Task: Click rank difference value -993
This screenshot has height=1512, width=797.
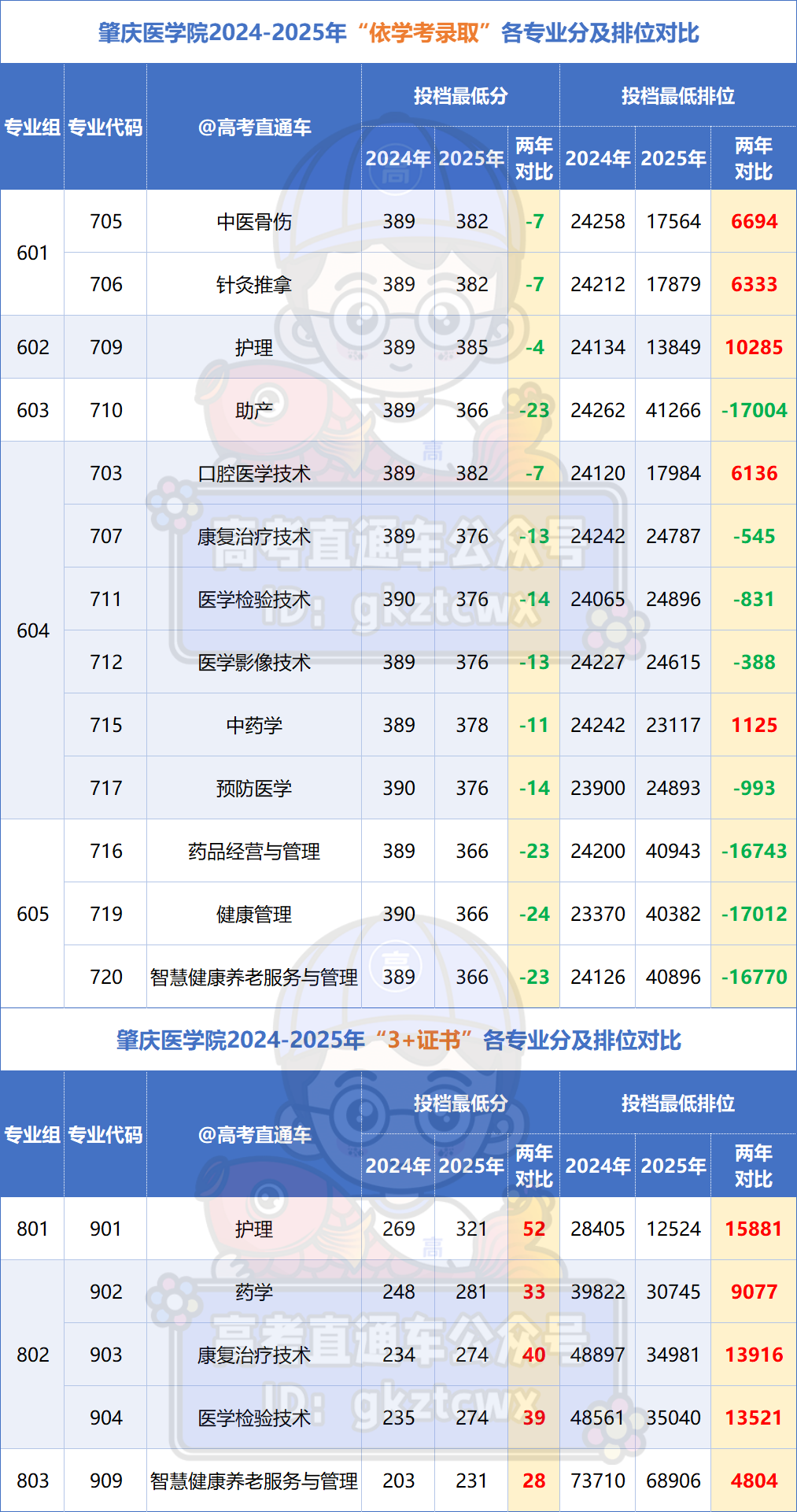Action: pos(754,788)
